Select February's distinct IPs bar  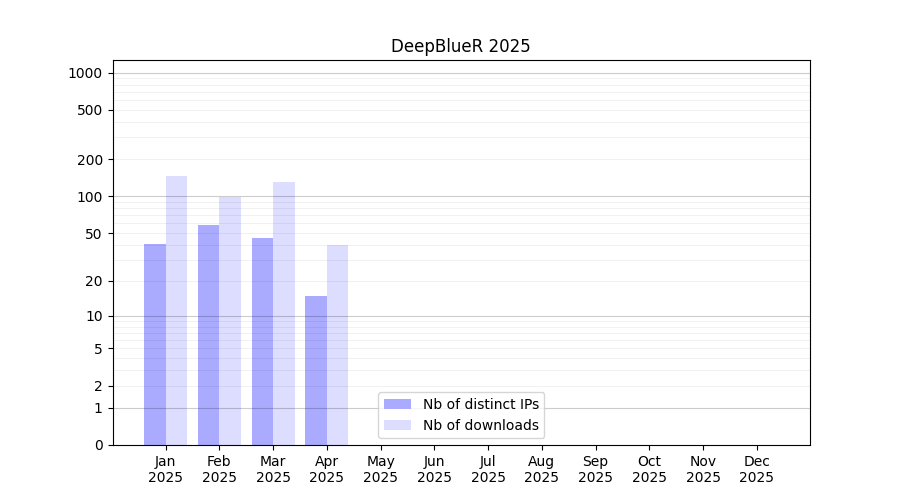point(208,335)
